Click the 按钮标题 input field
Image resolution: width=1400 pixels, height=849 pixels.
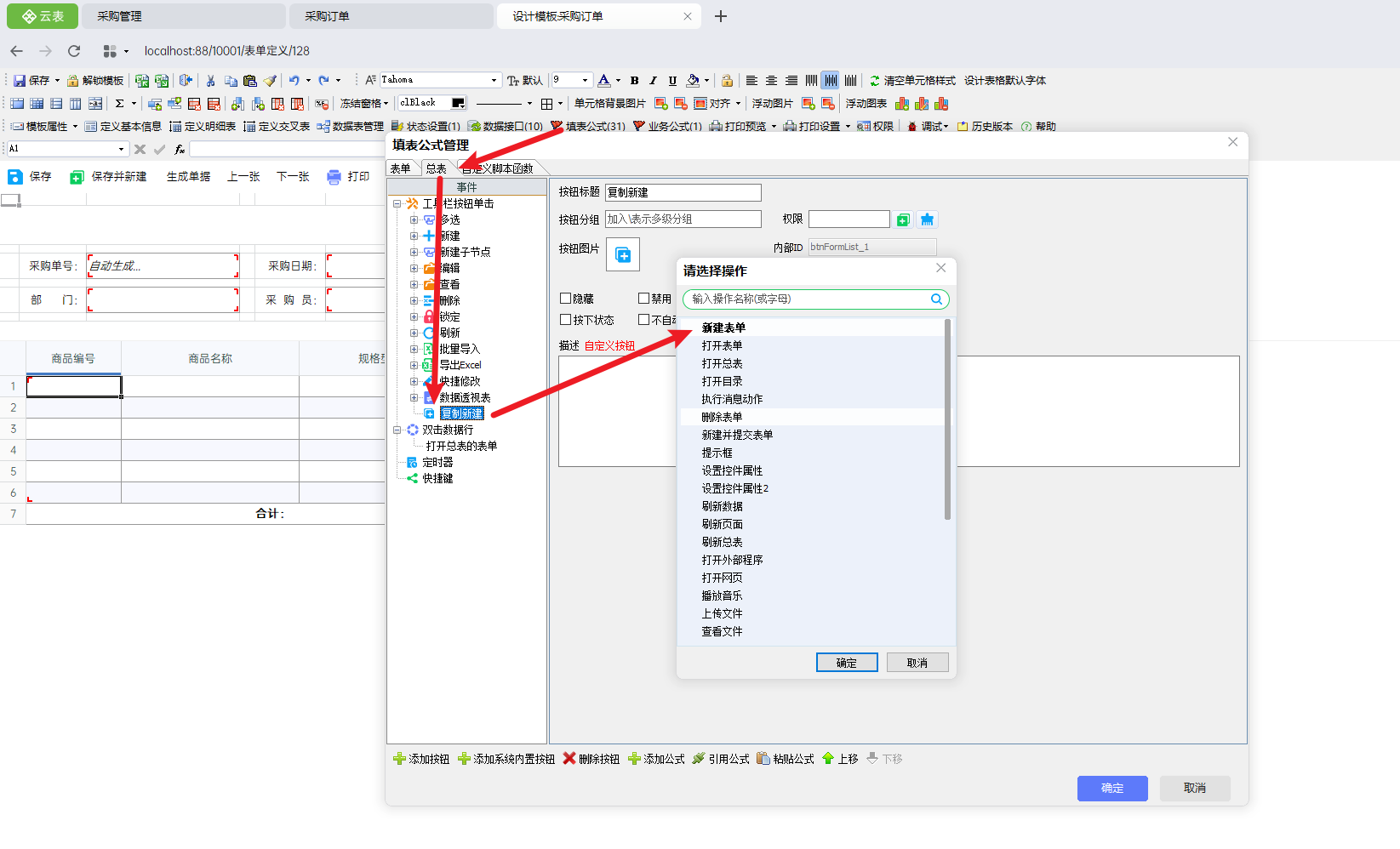point(683,193)
